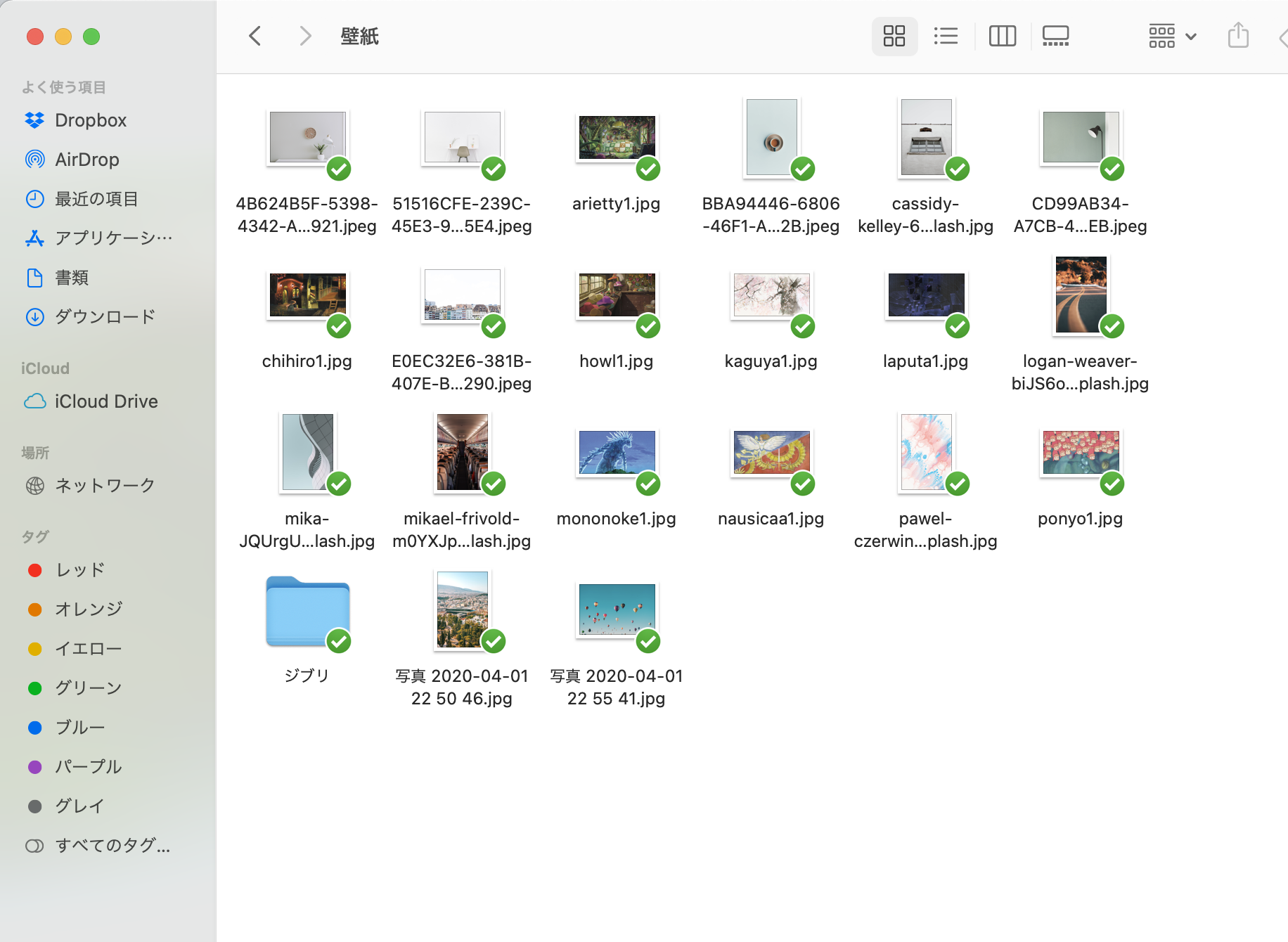Select the cassidy-kelley image thumbnail

pos(926,137)
